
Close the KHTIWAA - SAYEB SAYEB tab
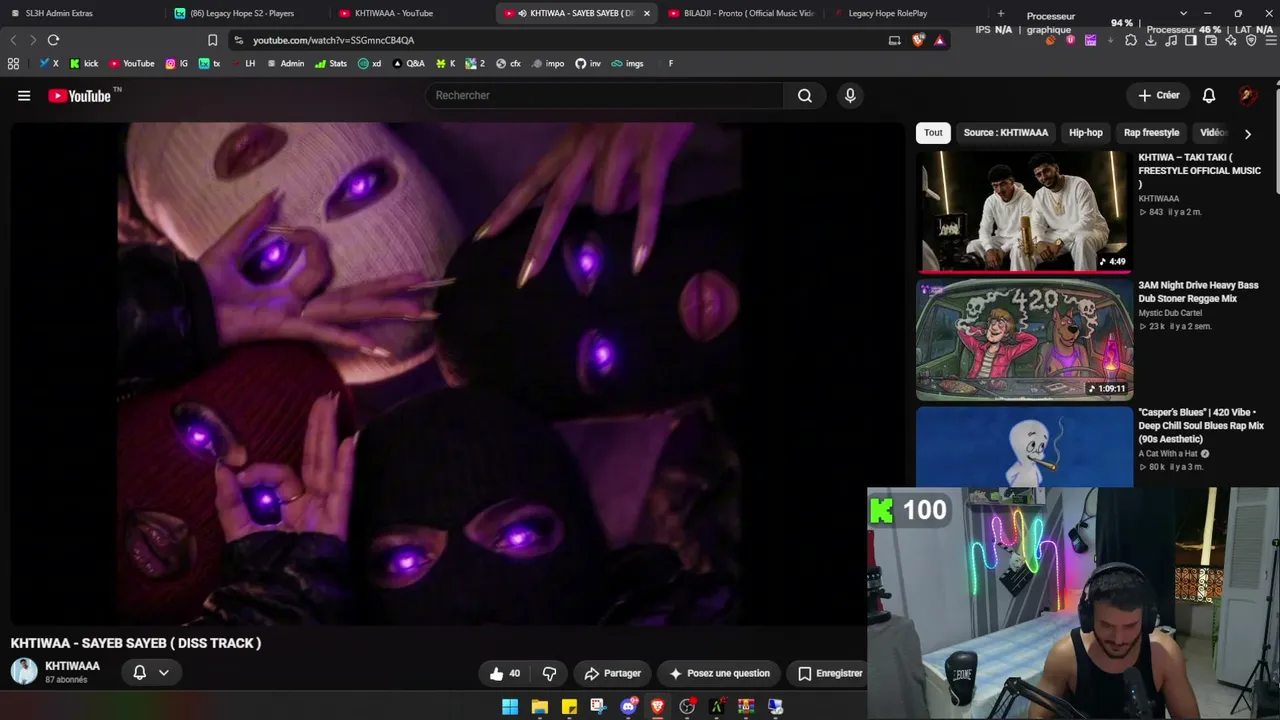(647, 14)
